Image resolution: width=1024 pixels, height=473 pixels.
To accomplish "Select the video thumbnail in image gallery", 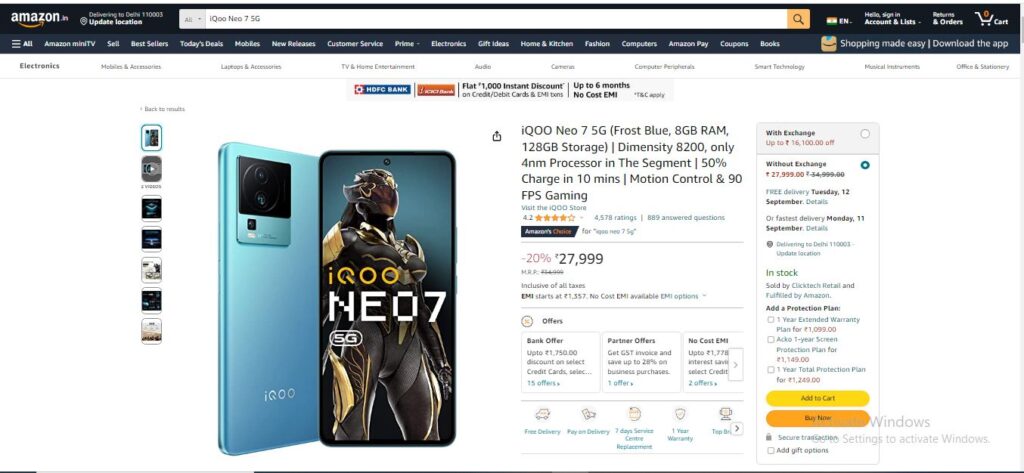I will pos(152,169).
